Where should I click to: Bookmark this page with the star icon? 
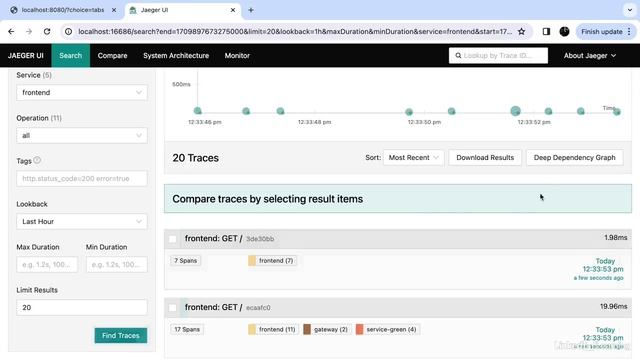pos(521,31)
